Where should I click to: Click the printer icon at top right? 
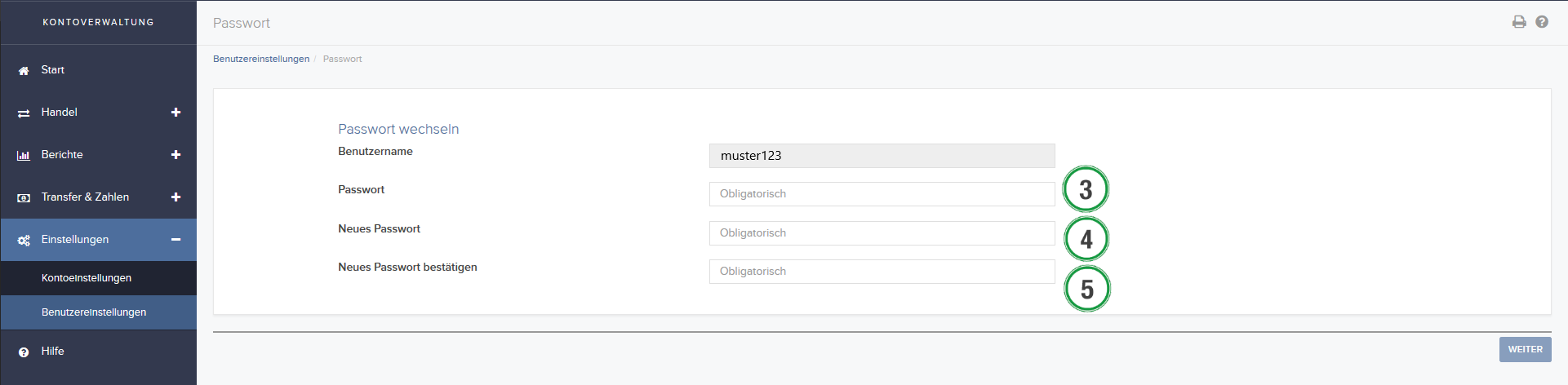[1518, 22]
